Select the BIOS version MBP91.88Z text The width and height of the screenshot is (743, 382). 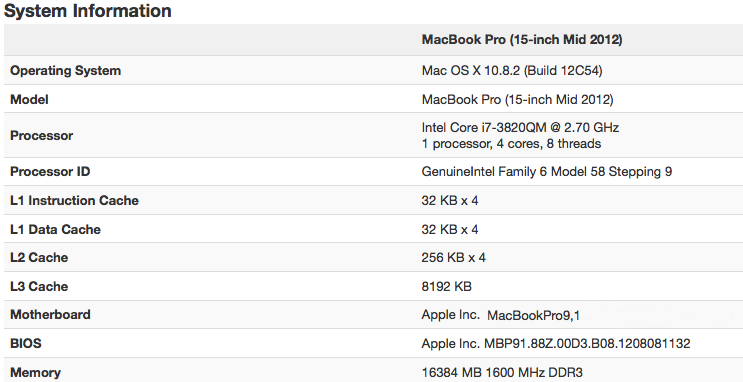pos(587,344)
